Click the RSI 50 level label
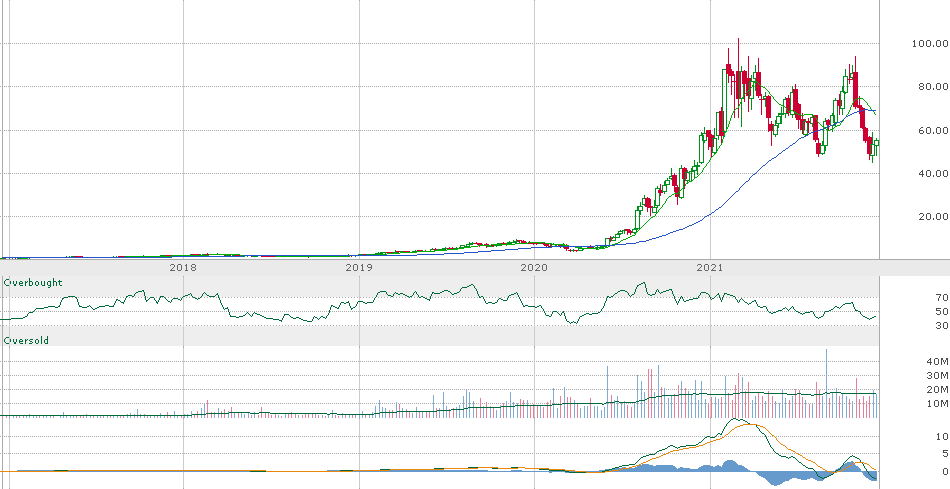 coord(942,311)
